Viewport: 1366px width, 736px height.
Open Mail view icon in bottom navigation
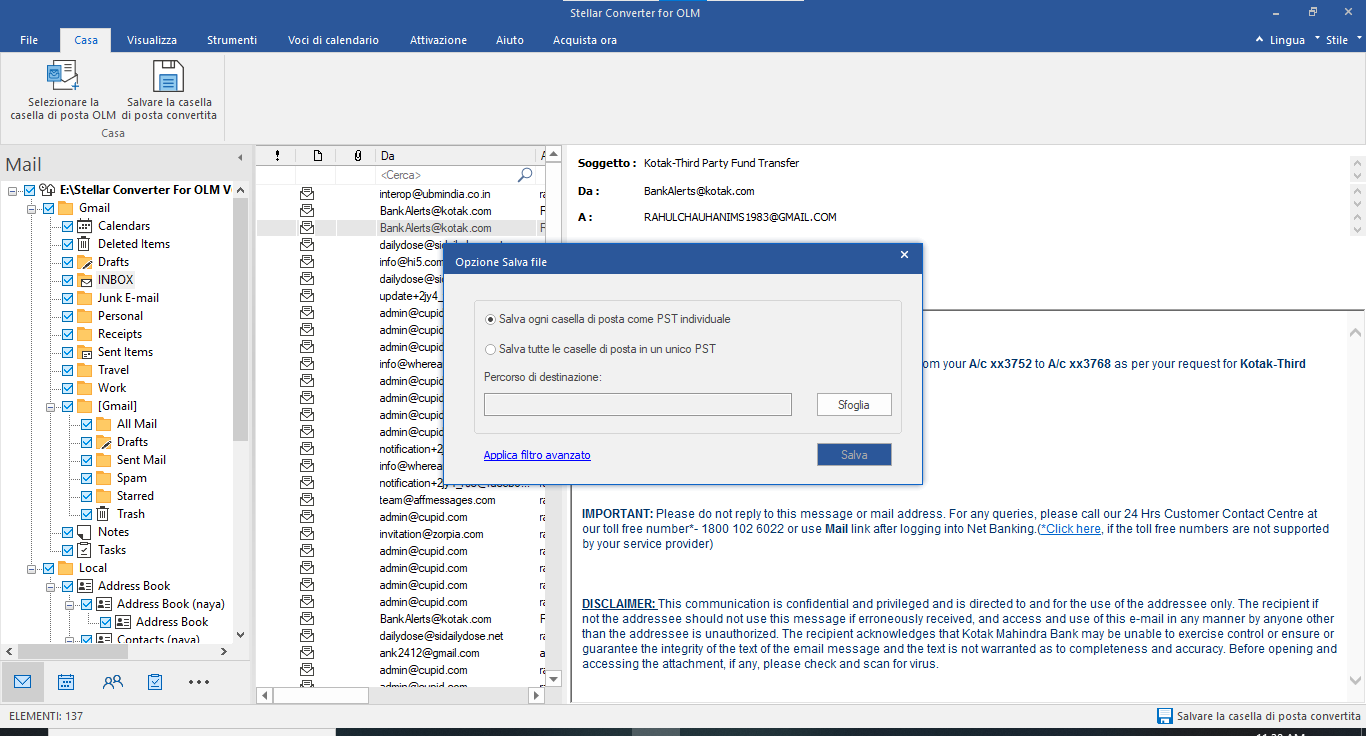click(22, 682)
